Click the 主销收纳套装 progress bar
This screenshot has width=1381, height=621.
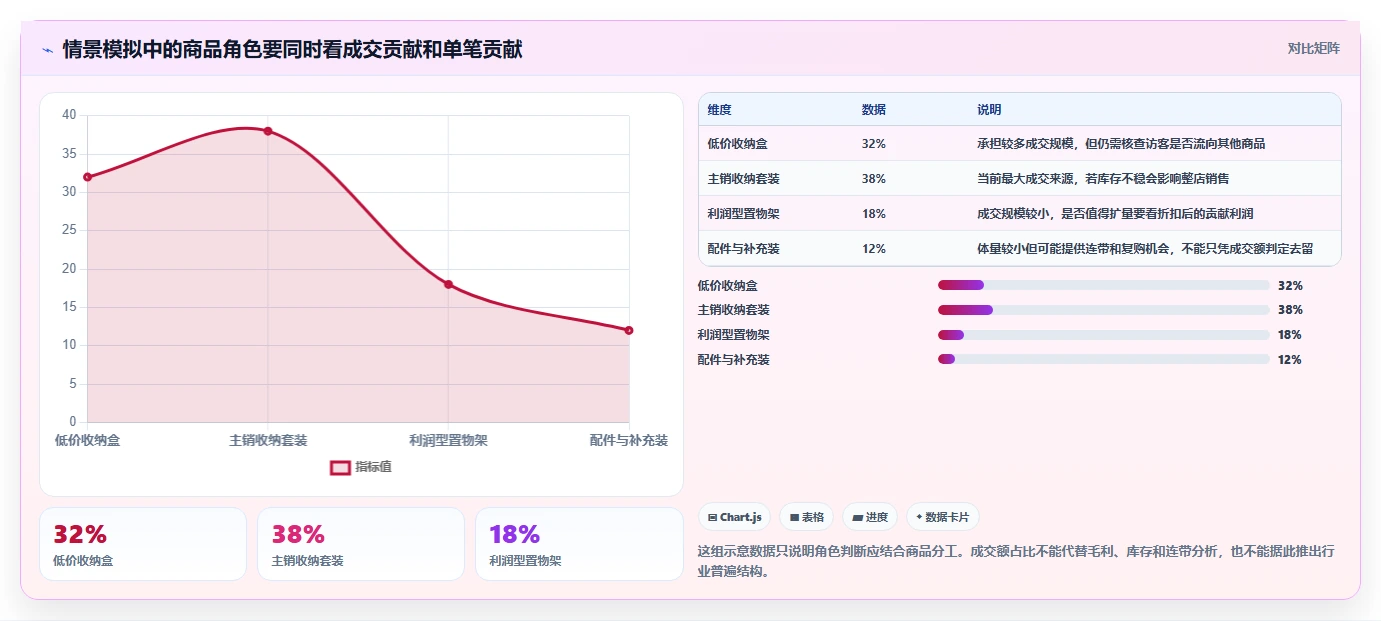[x=1104, y=310]
